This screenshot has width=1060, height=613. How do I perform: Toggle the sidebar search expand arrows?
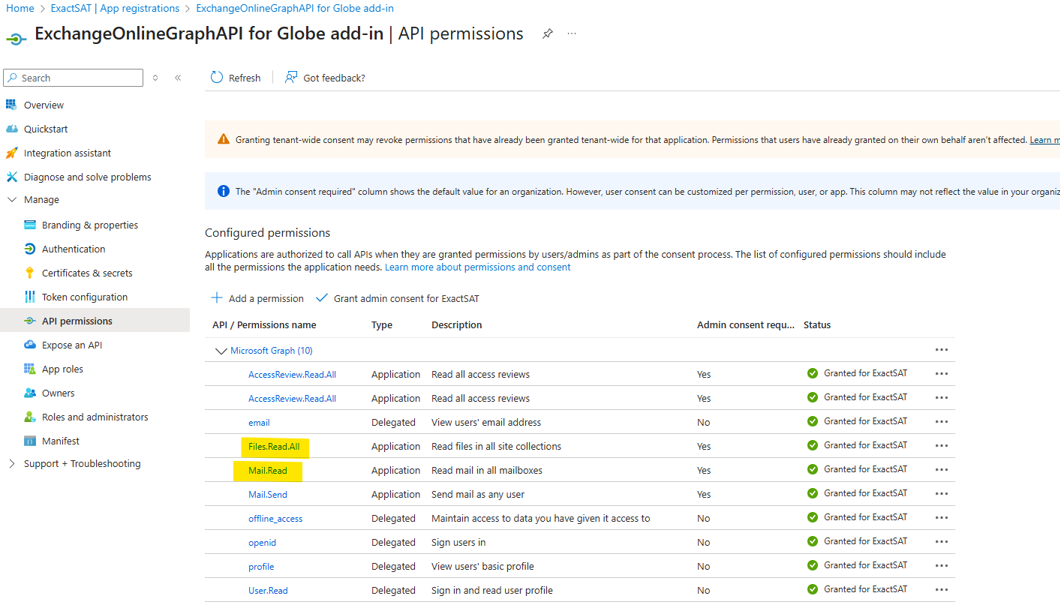click(x=155, y=78)
